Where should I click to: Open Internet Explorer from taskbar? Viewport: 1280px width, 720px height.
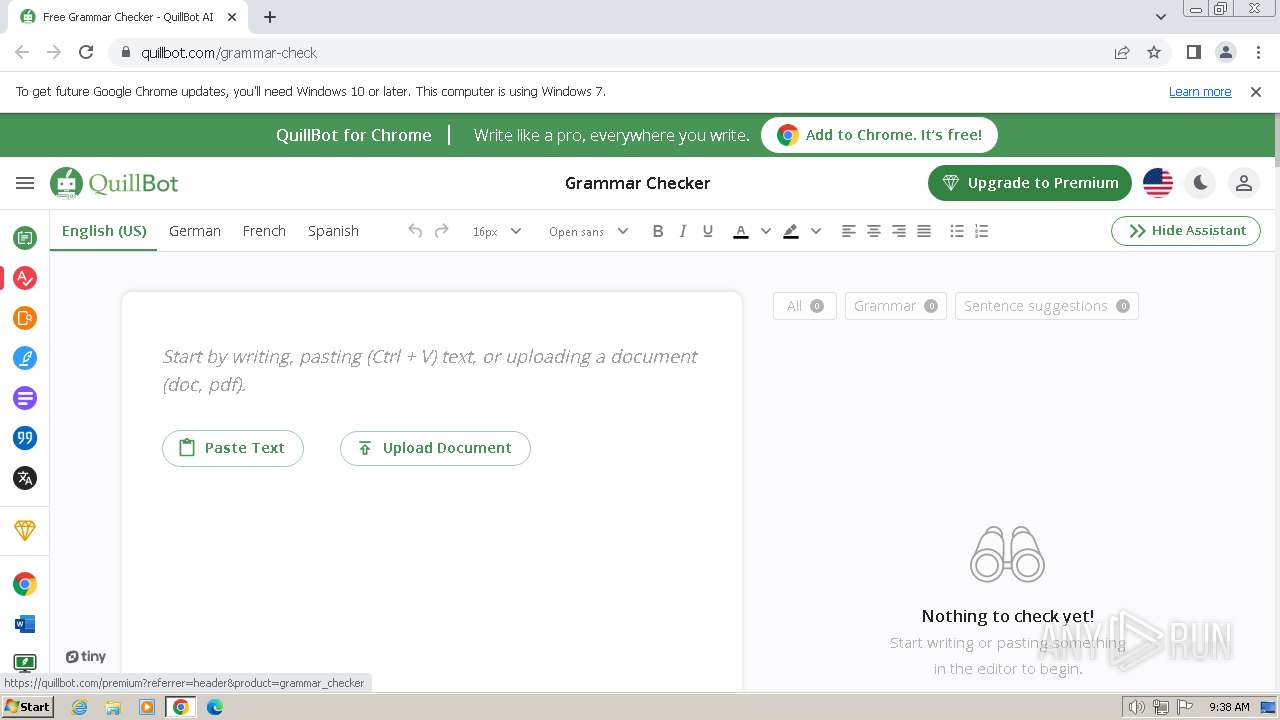(79, 707)
